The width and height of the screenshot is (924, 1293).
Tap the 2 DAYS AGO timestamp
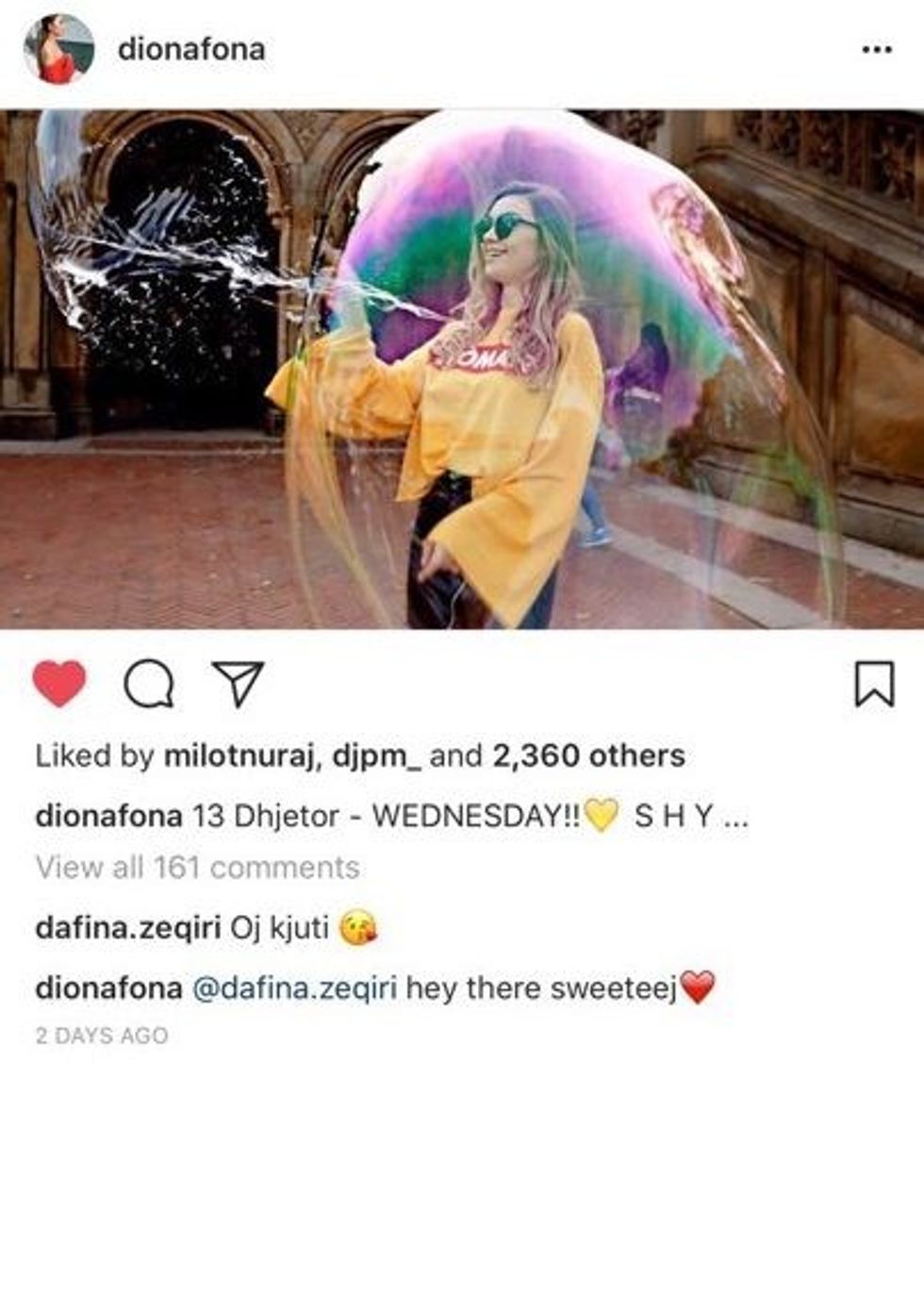(102, 1036)
